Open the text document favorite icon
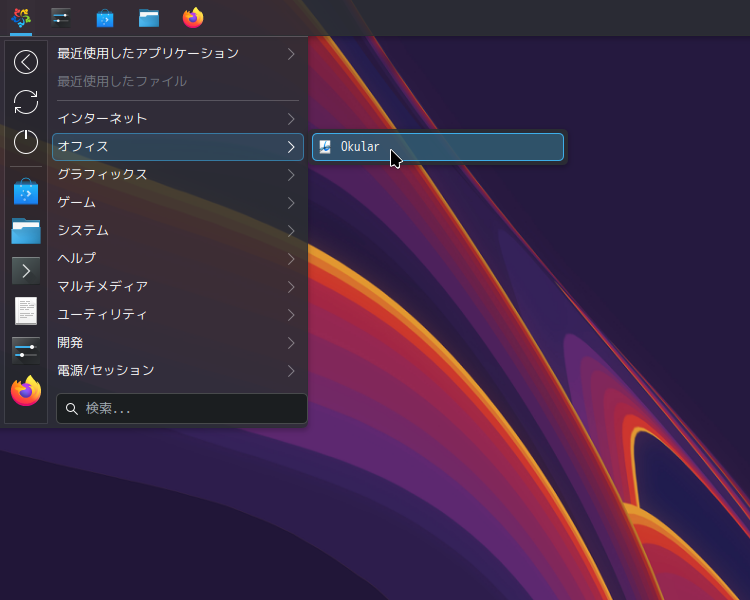Viewport: 750px width, 600px height. click(26, 311)
